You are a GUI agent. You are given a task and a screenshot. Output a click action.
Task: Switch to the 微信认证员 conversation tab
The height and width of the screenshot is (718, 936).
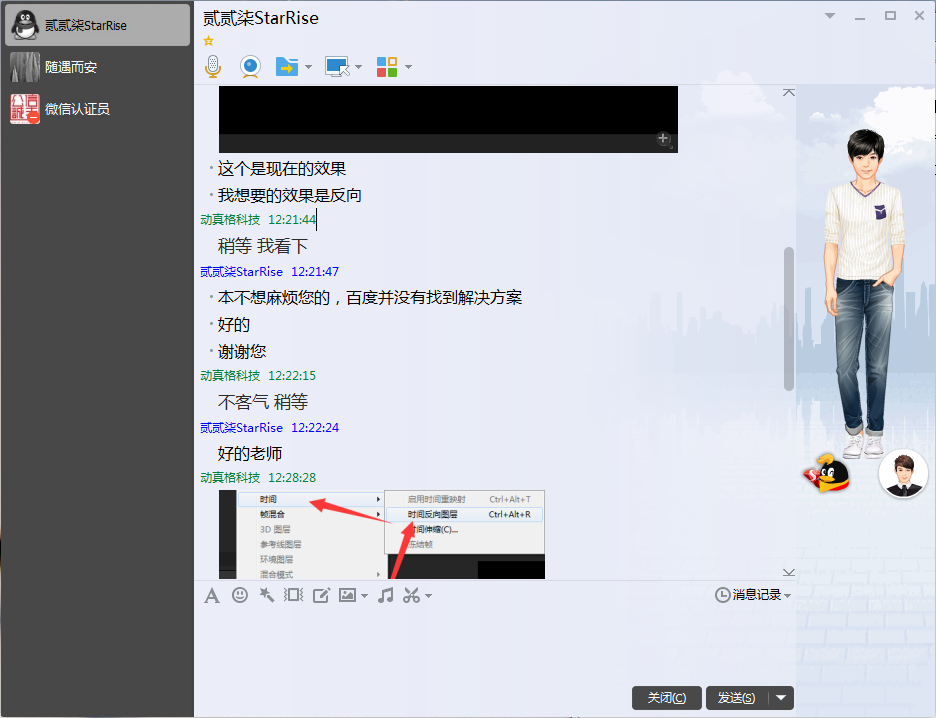pos(97,109)
